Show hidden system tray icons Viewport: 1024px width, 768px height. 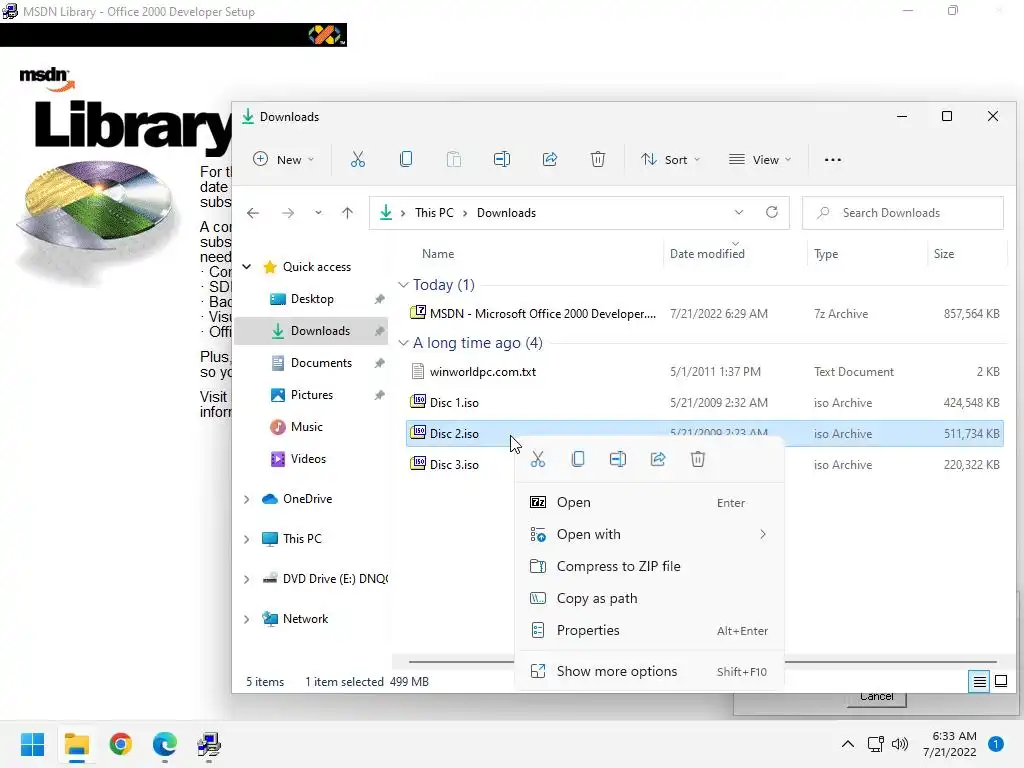pos(848,744)
